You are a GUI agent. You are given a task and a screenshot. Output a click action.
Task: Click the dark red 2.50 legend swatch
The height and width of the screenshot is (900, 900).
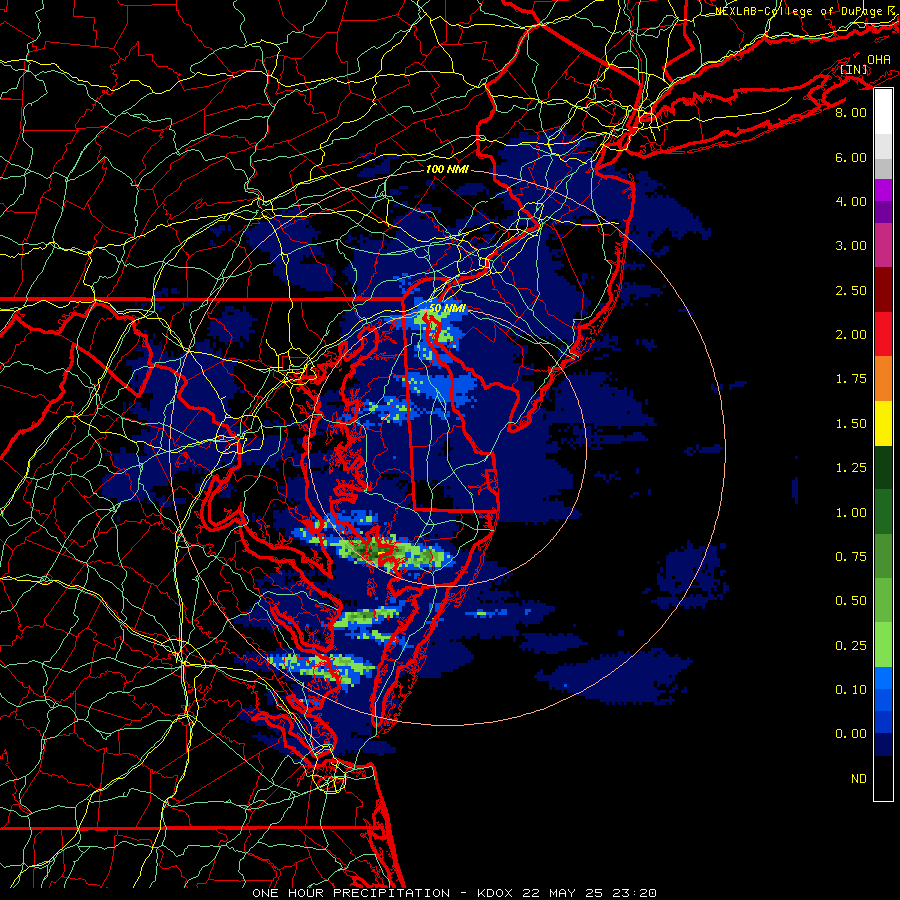click(x=883, y=290)
